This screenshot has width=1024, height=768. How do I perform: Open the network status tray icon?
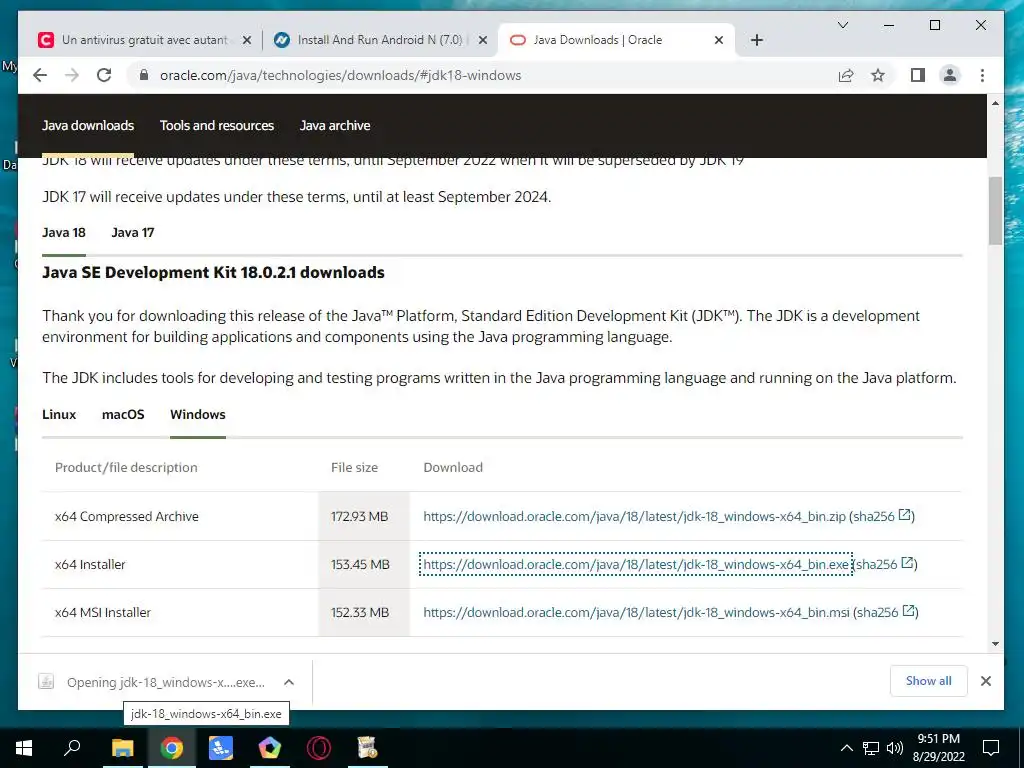(871, 748)
